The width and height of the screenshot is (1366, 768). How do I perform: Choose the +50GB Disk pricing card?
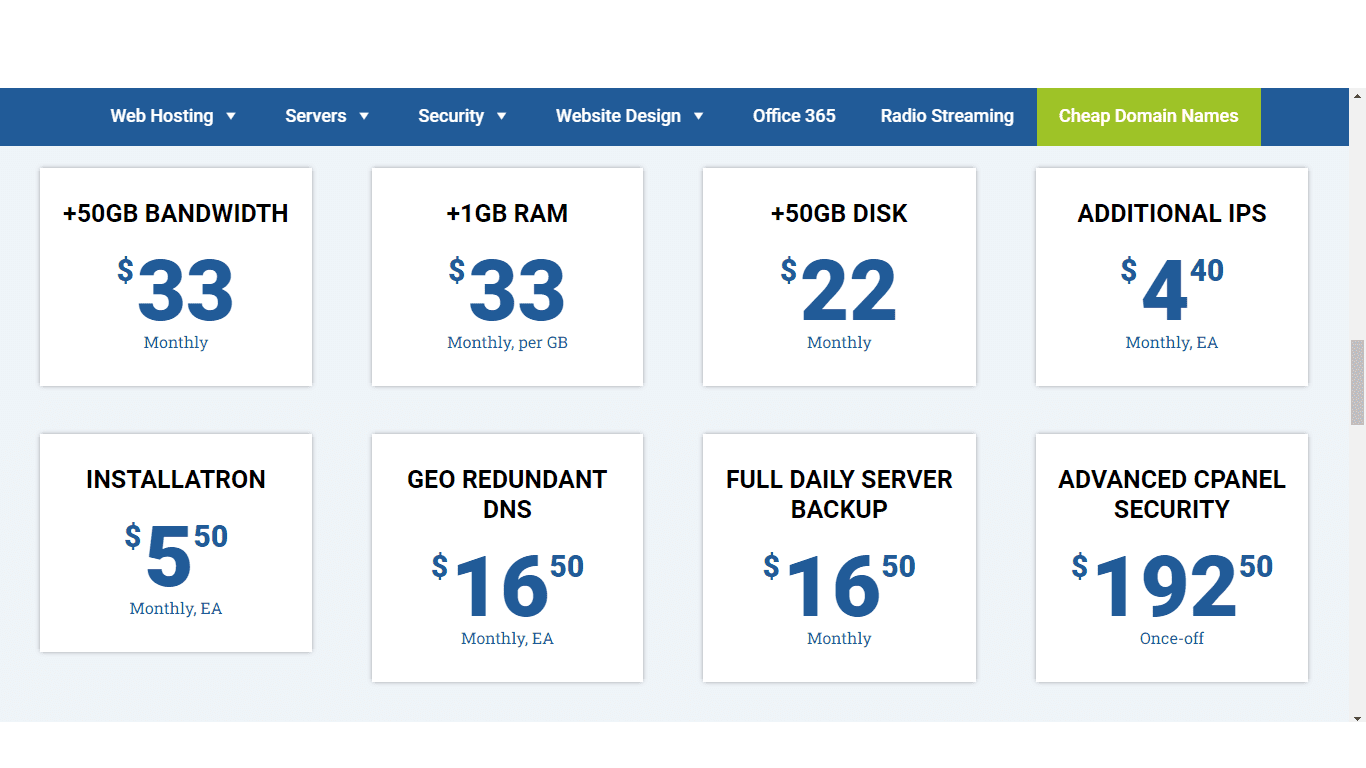coord(839,277)
